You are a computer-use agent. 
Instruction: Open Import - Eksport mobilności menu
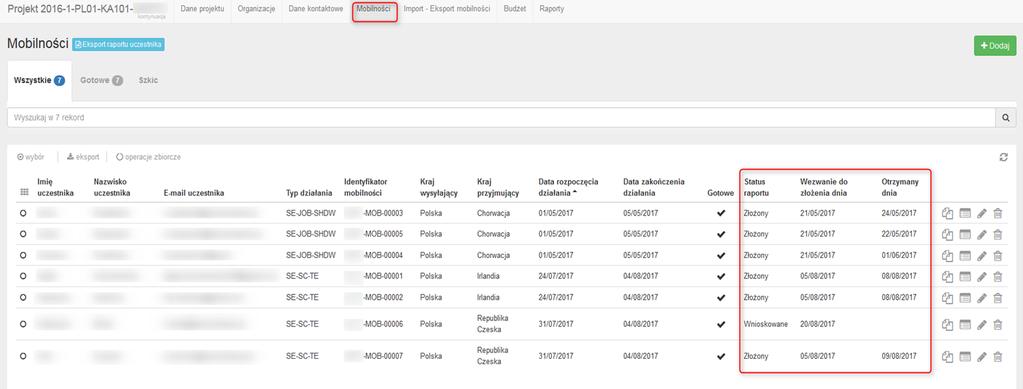447,10
